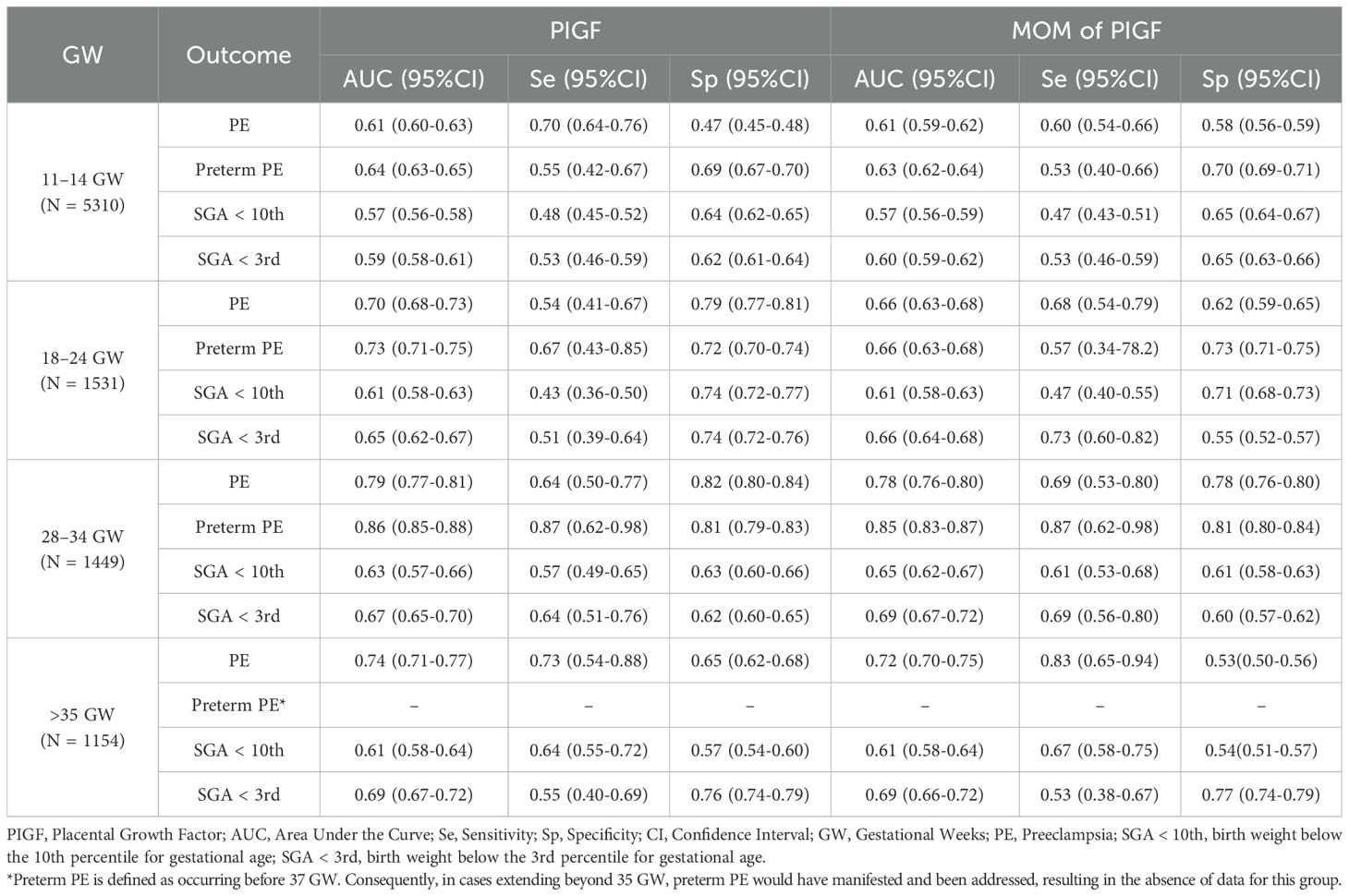Click the abbreviations footnote starting with PIGF

pyautogui.click(x=674, y=845)
